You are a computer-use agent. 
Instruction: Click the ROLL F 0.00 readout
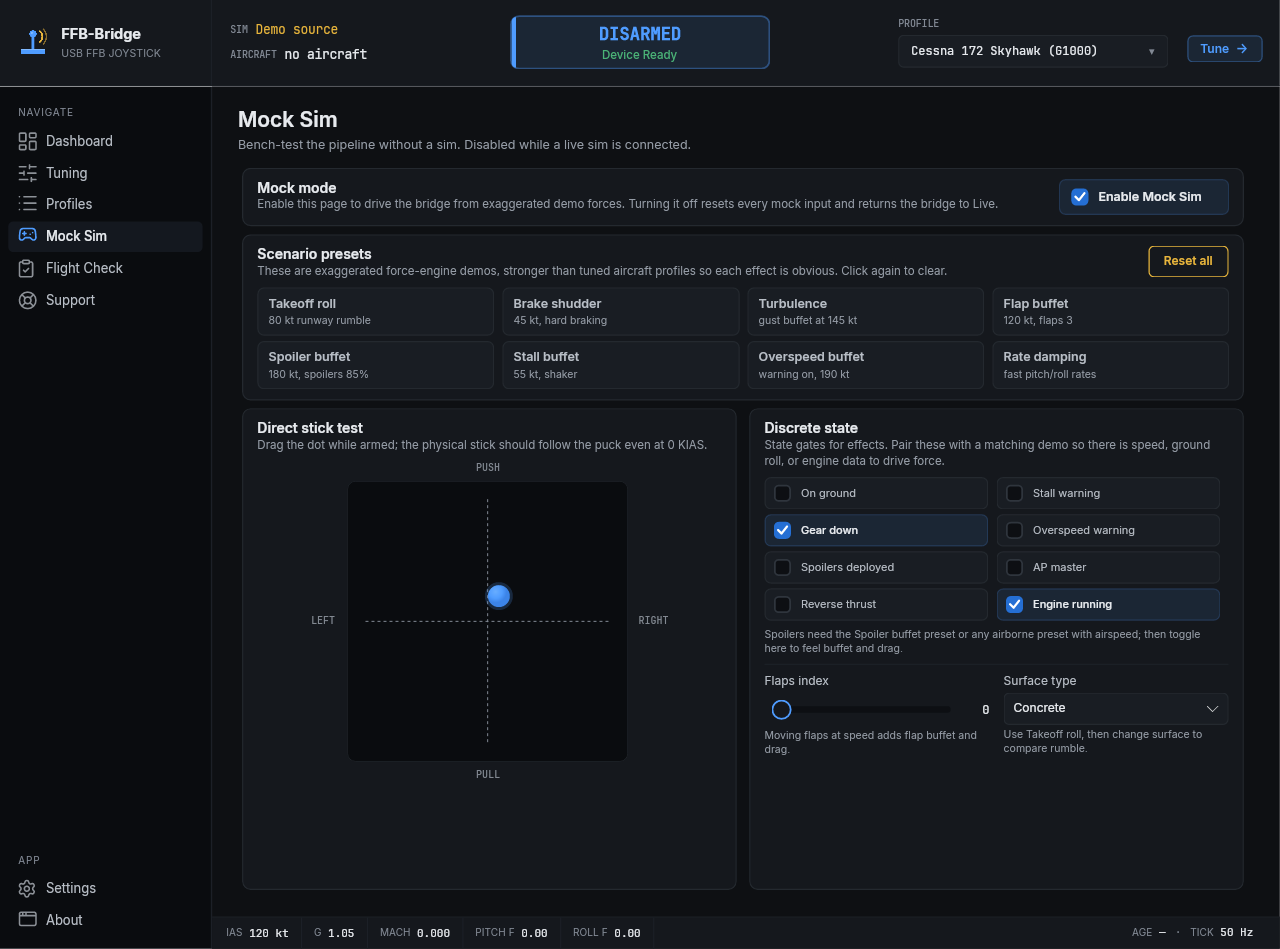point(607,933)
